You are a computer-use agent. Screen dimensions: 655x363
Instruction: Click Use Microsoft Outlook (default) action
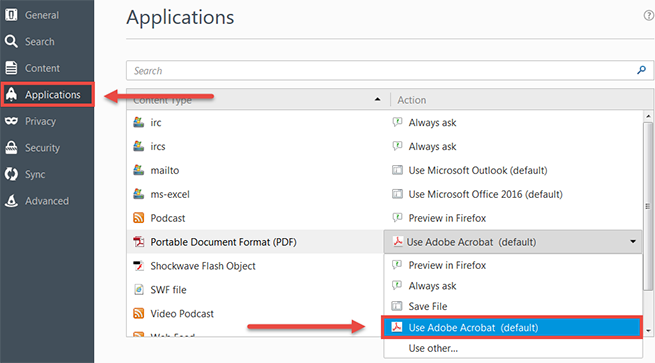click(477, 170)
